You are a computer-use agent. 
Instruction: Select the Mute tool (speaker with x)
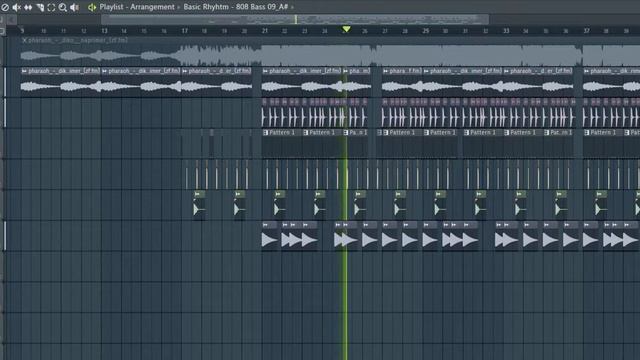(17, 7)
